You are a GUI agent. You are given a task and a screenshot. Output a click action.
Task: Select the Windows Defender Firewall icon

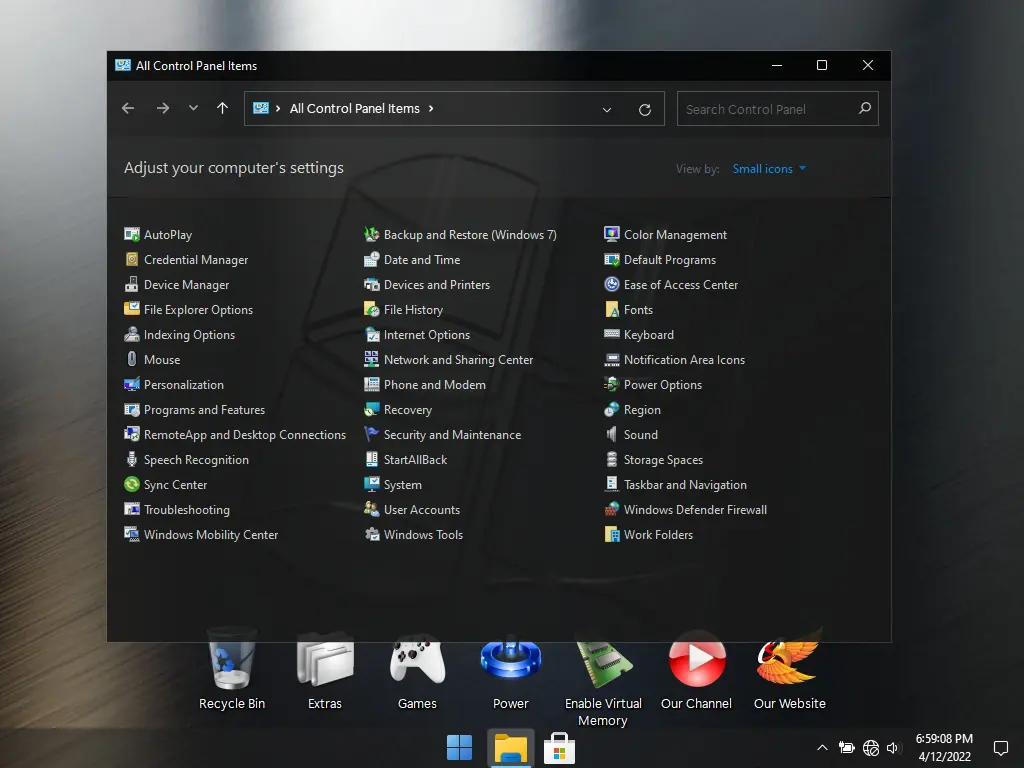tap(612, 509)
